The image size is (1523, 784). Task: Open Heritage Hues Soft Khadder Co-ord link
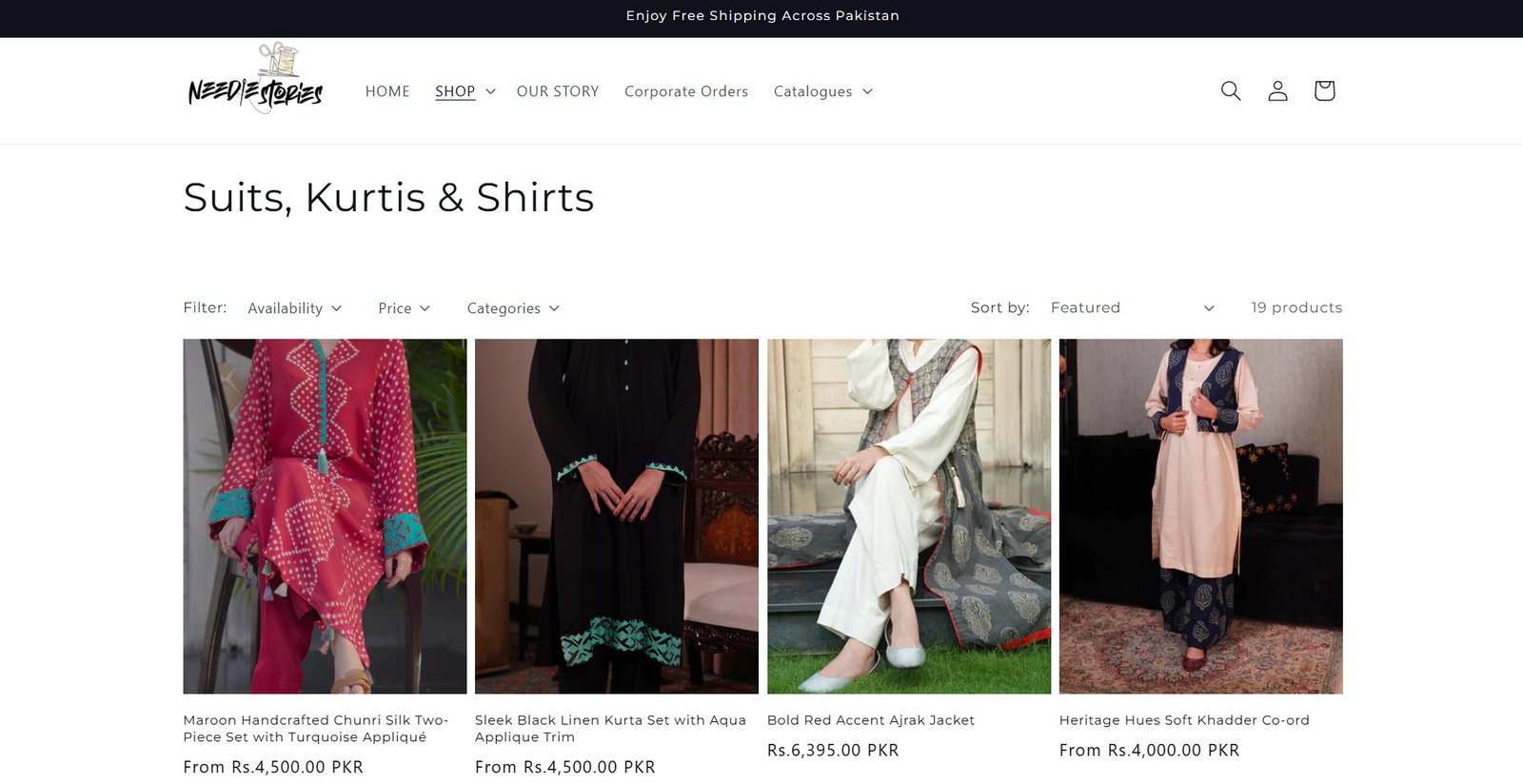coord(1184,720)
